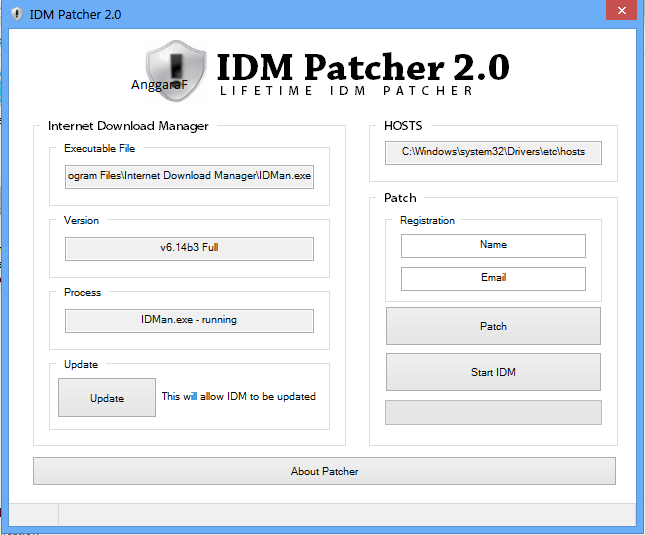
Task: Click the HOSTS file path button
Action: (x=493, y=153)
